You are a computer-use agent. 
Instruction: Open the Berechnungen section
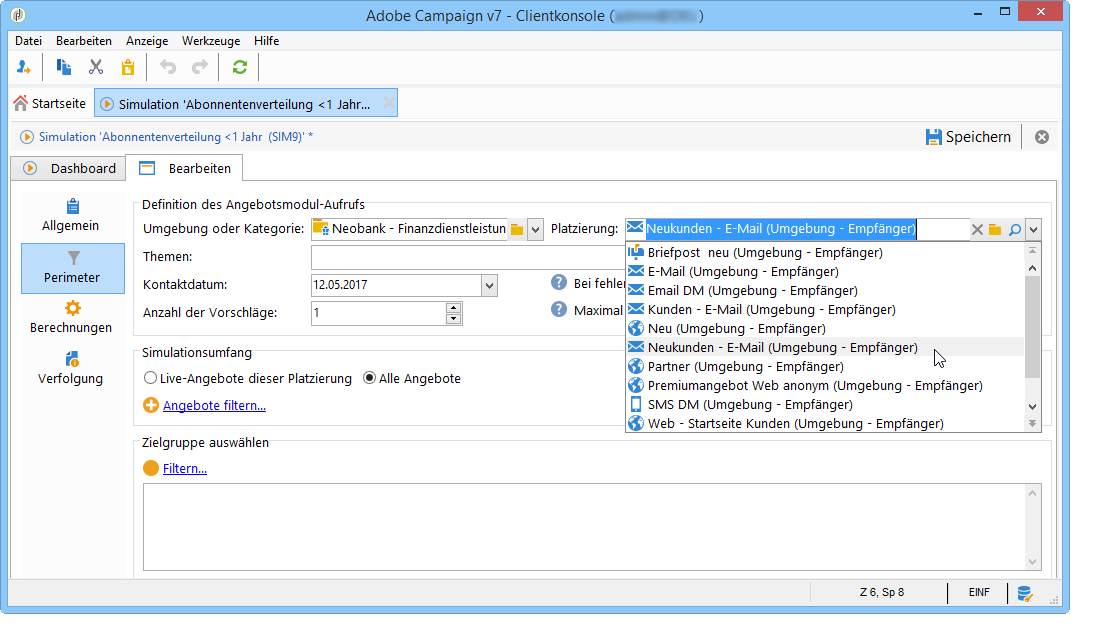point(72,317)
